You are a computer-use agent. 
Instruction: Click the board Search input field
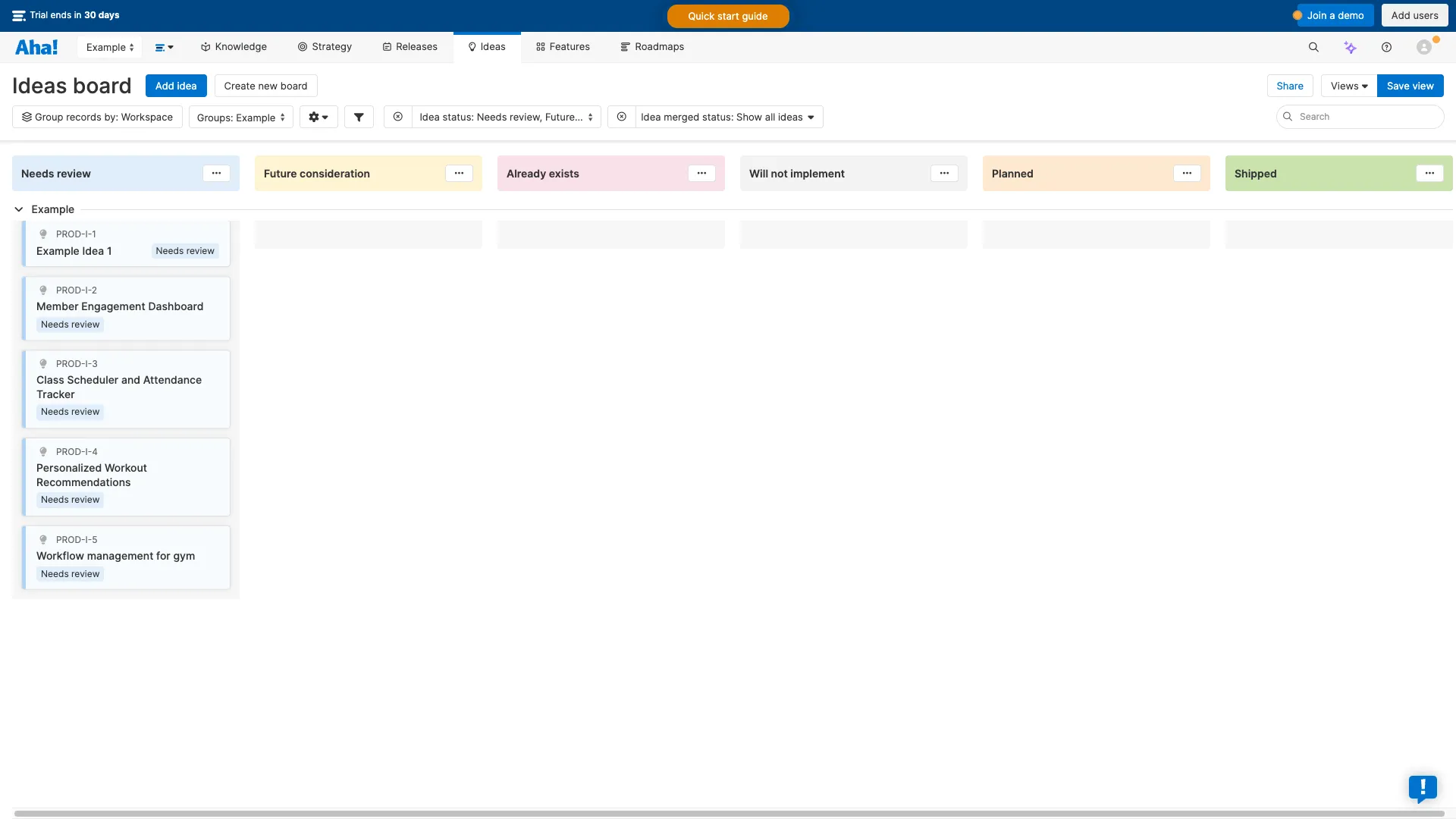(1365, 117)
